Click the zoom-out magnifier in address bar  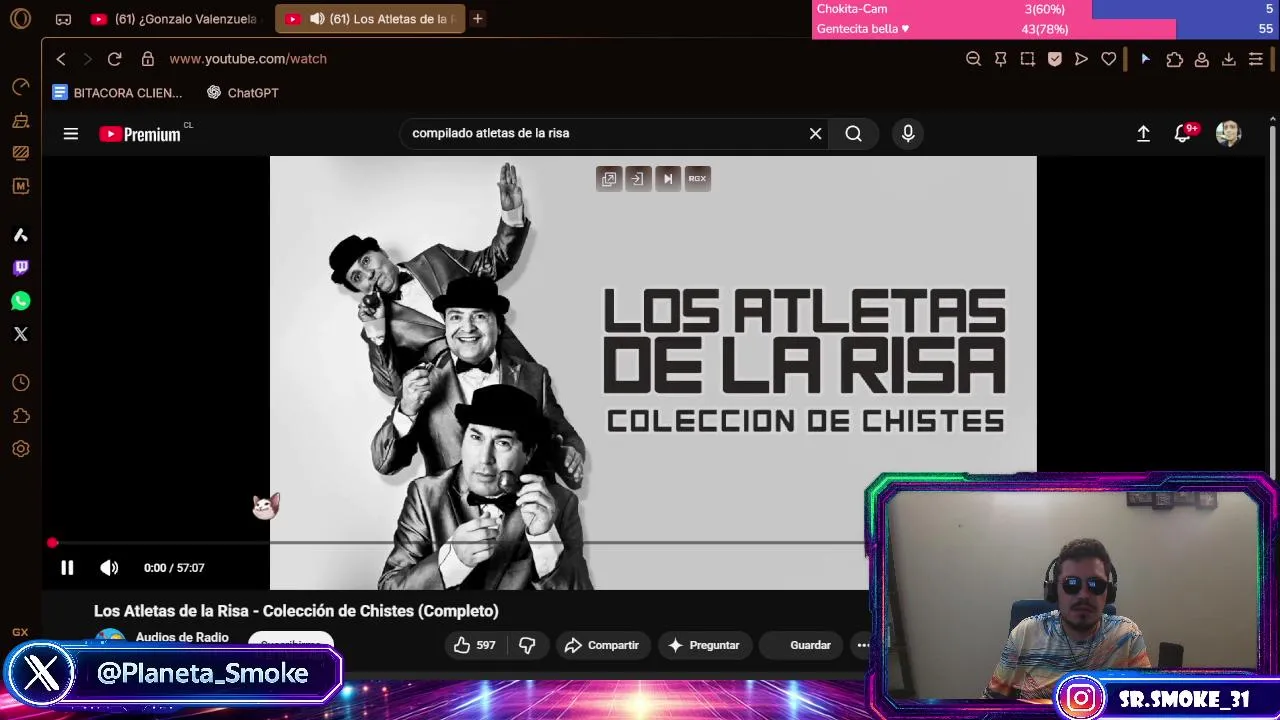click(x=973, y=59)
